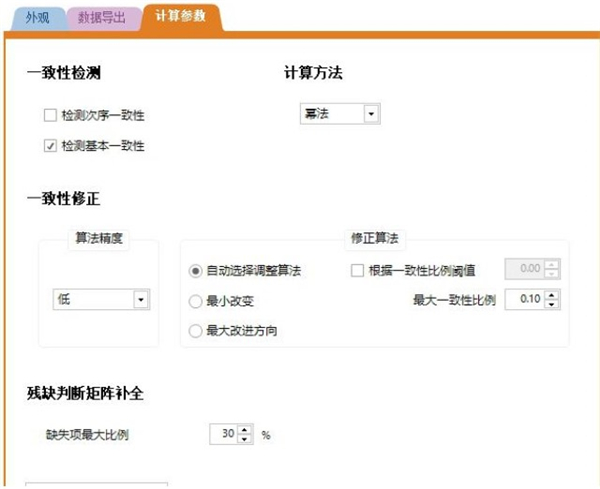Increase 最大一致性比例 with up arrow
The height and width of the screenshot is (489, 600).
553,294
